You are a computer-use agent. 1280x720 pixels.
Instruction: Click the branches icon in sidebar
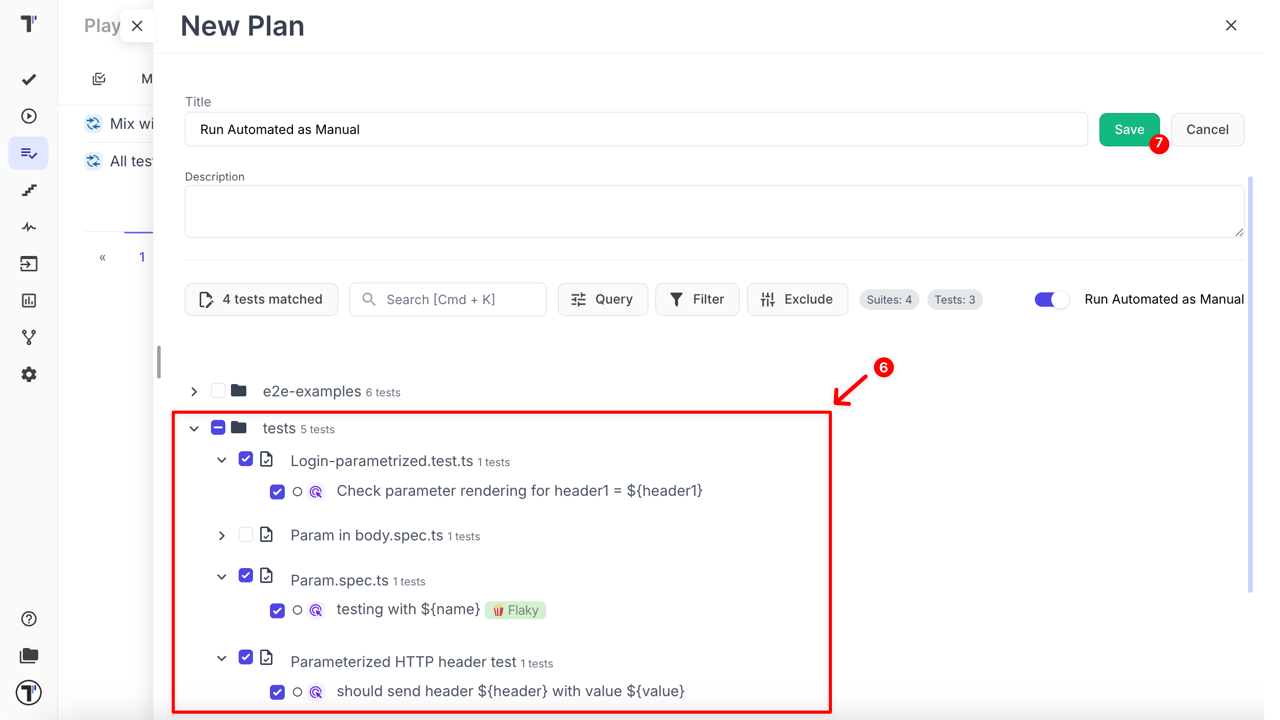click(x=29, y=337)
